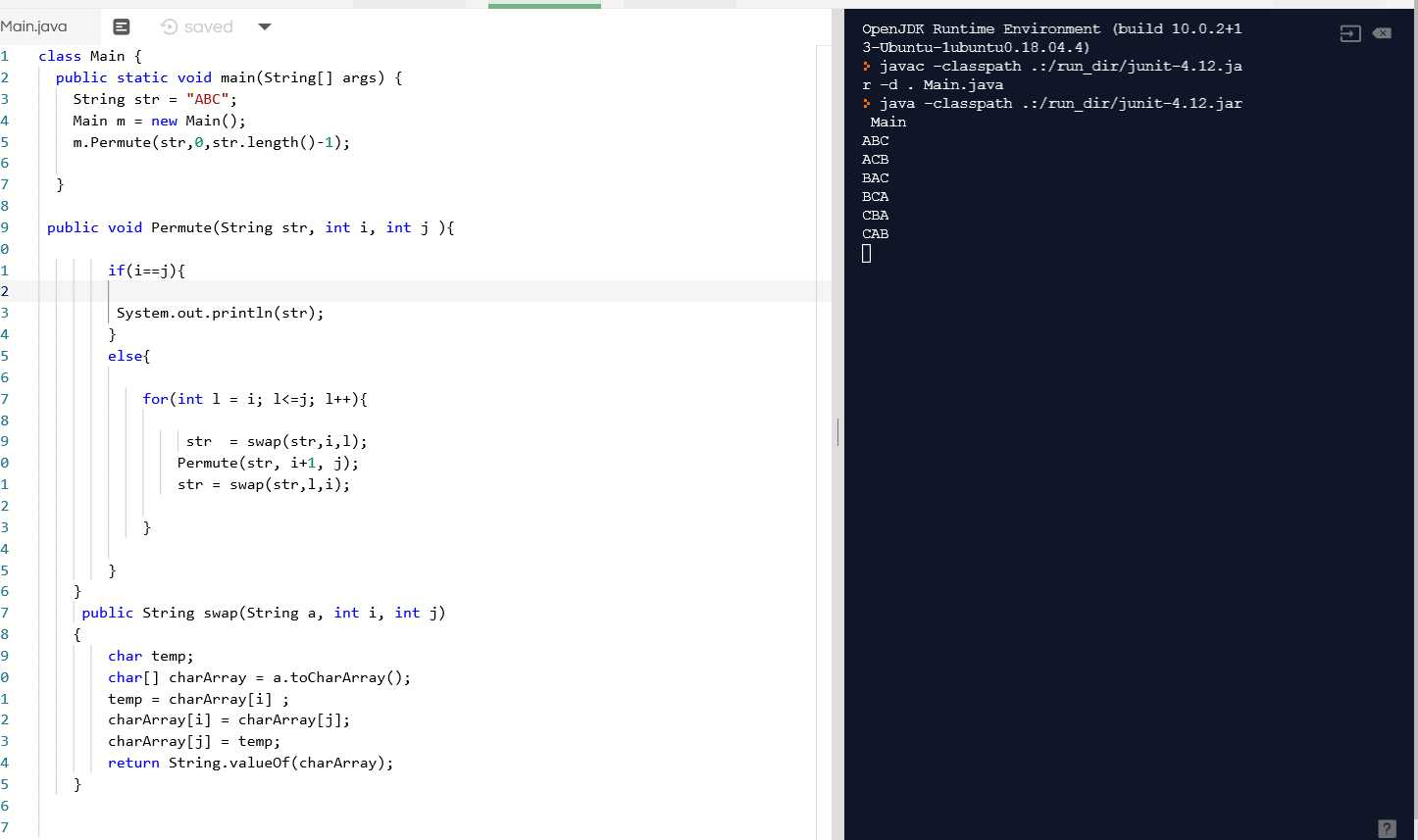Click the 'class Main {' line

tap(90, 56)
